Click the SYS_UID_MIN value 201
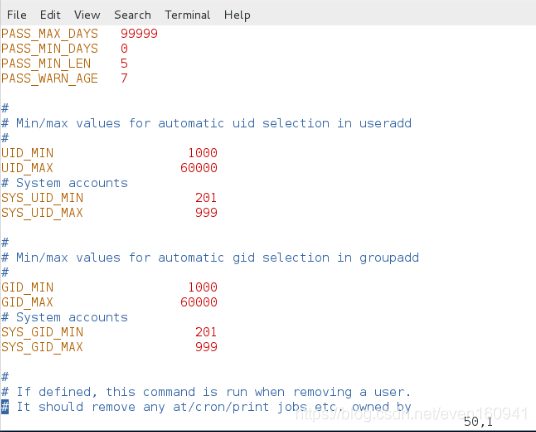Screen dimensions: 536x432 point(206,198)
